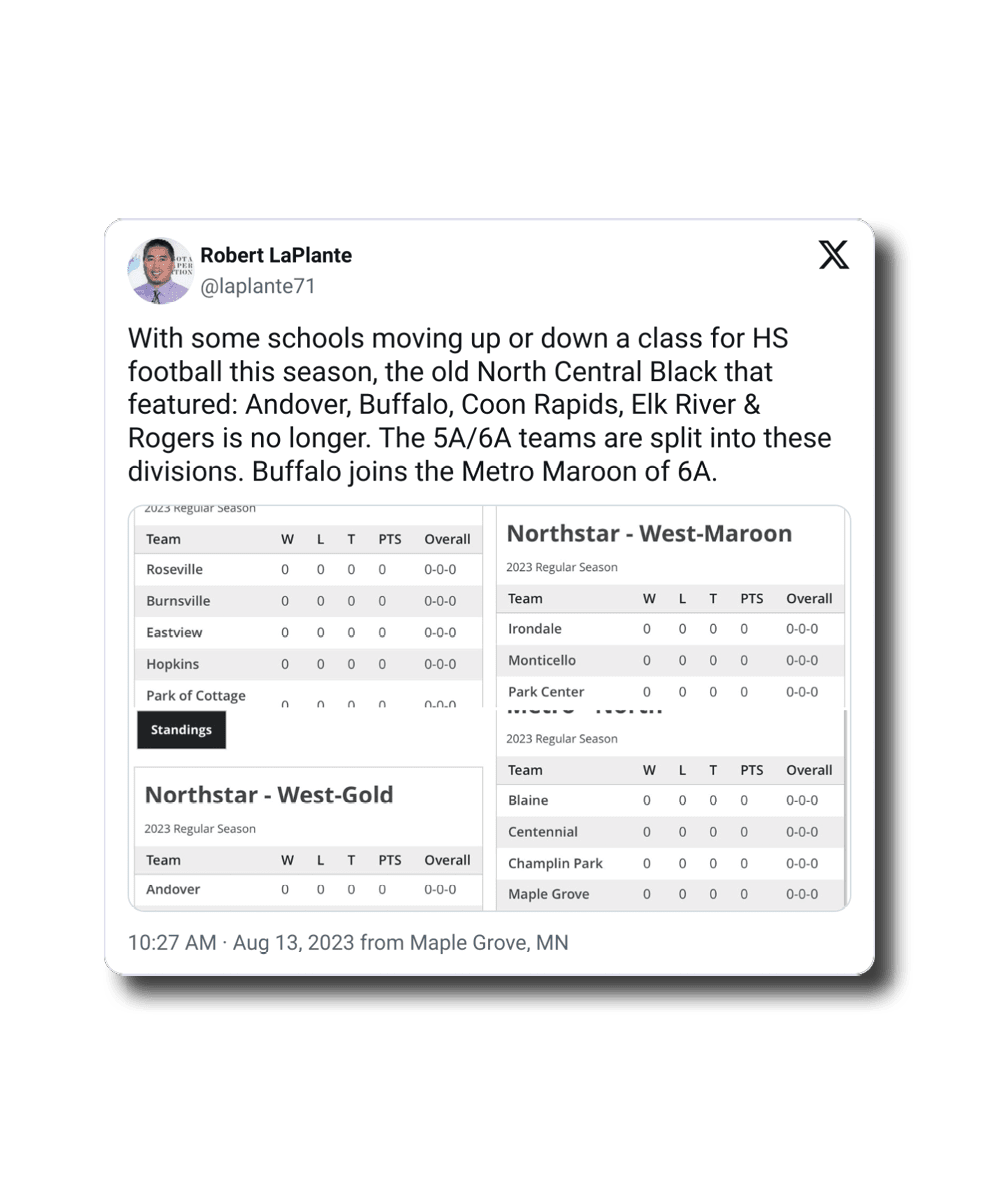
Task: Open the Maple Grove team entry
Action: click(x=548, y=894)
